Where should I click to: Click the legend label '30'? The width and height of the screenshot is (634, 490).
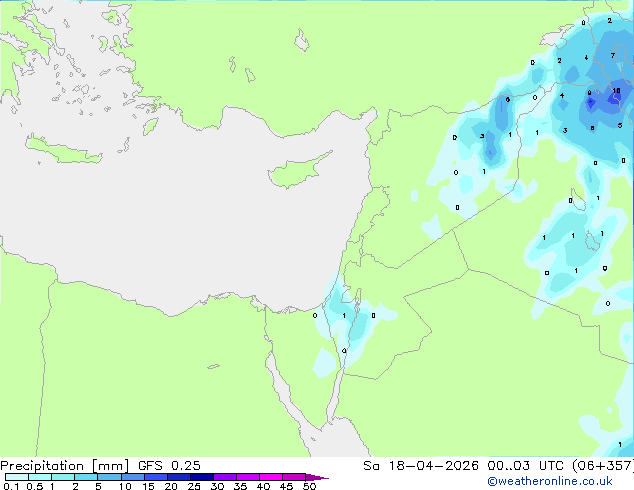pyautogui.click(x=217, y=486)
